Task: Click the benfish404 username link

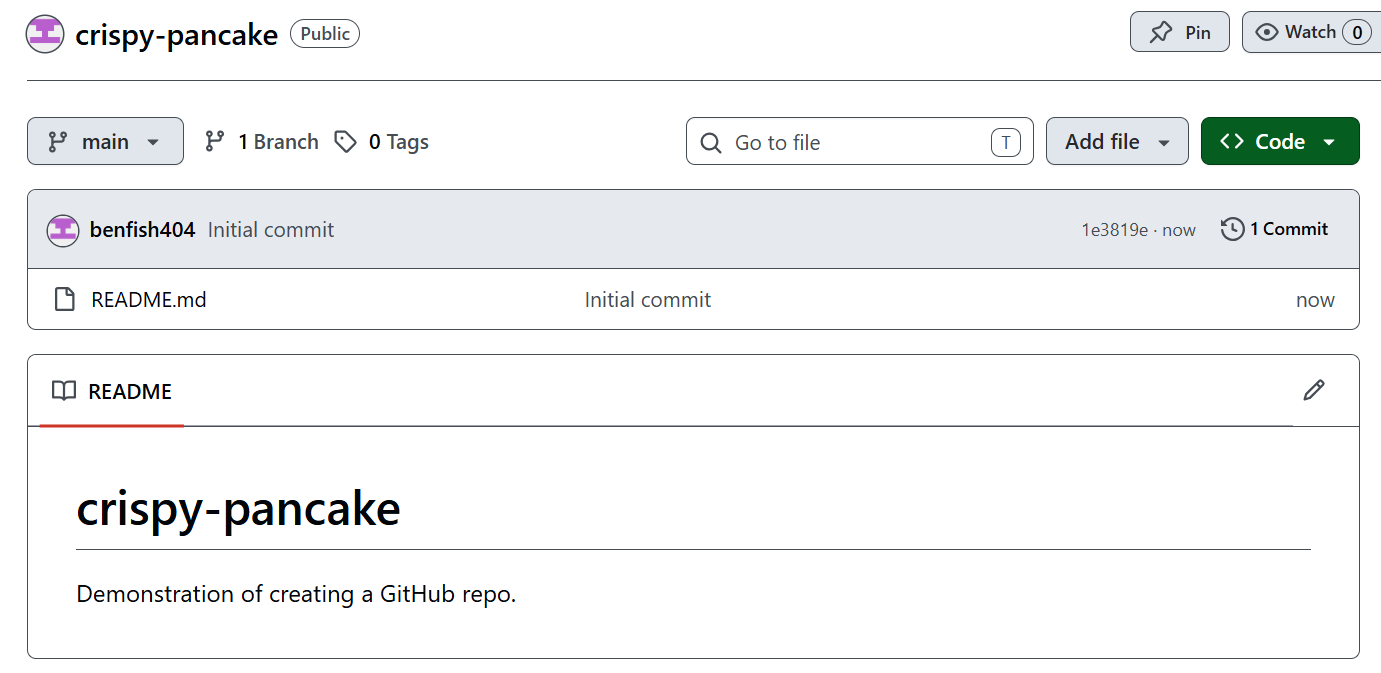Action: pyautogui.click(x=142, y=230)
